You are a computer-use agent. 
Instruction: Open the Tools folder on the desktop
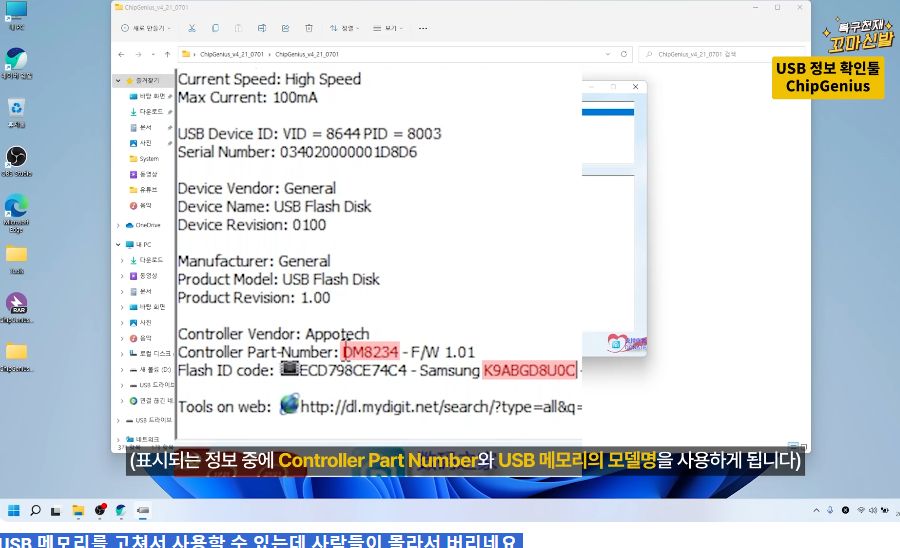(x=17, y=259)
